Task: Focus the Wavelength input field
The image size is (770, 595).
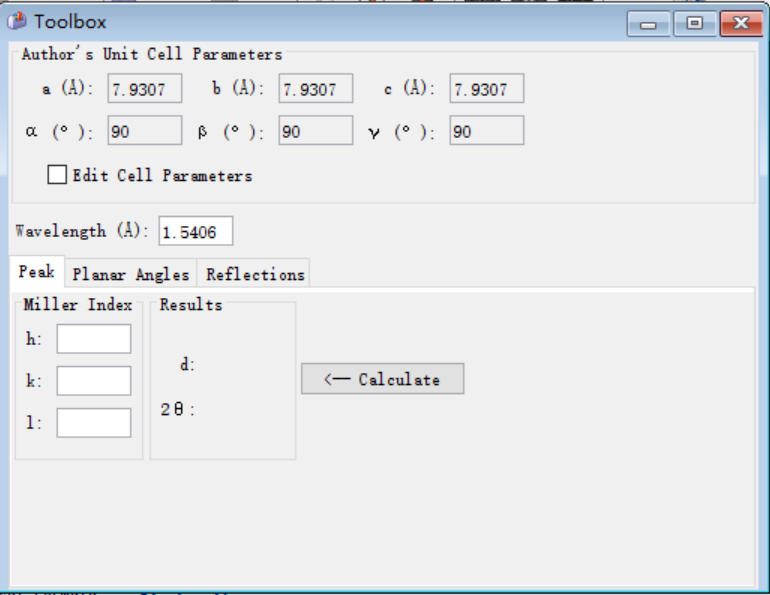Action: tap(195, 231)
